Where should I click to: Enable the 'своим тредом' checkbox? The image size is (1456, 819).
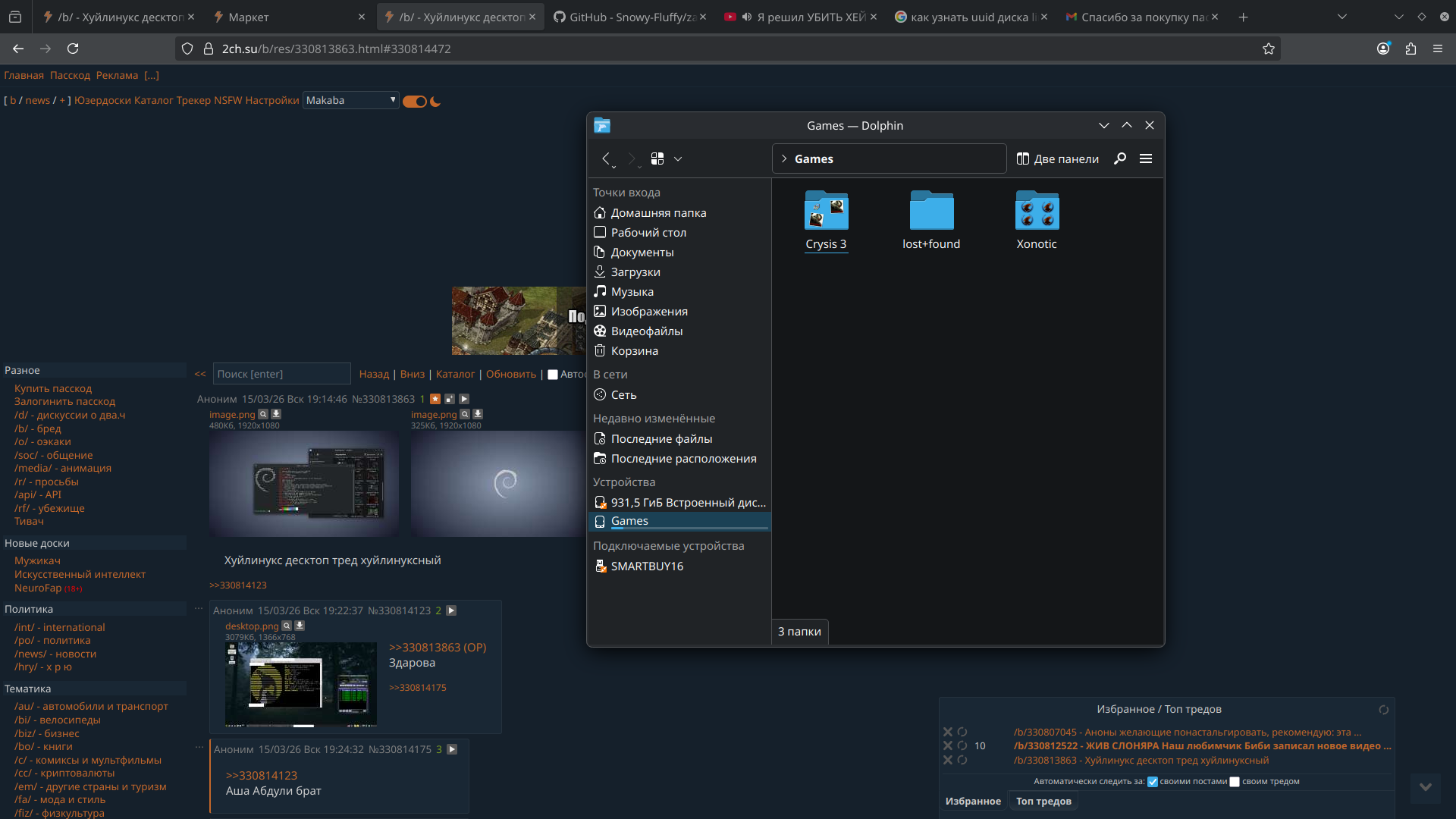[1235, 782]
